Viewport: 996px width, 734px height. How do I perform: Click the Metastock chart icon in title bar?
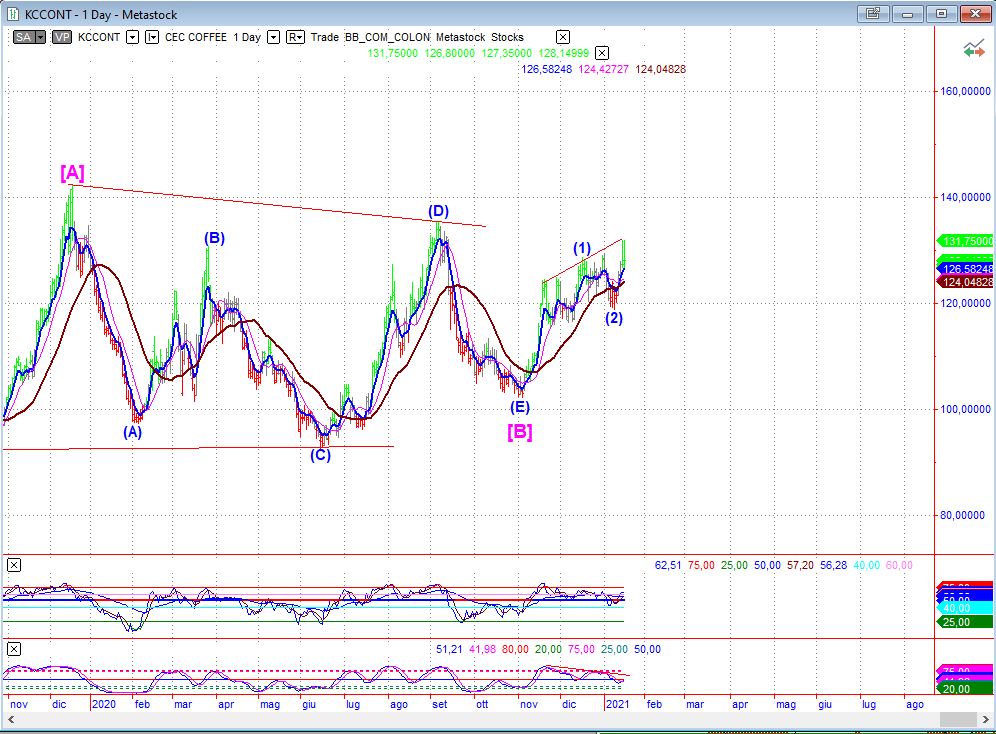click(x=12, y=13)
